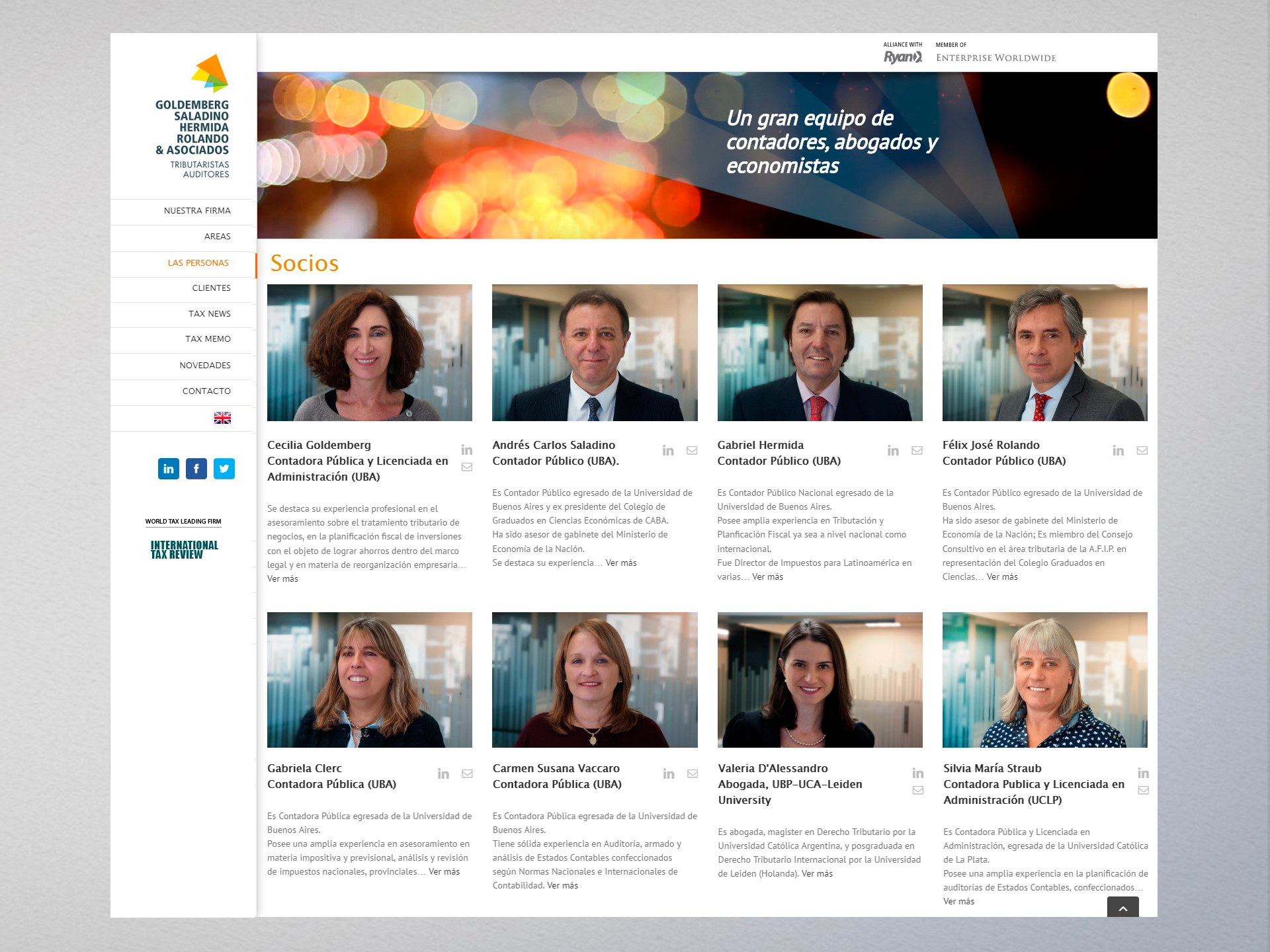The image size is (1270, 952).
Task: Open Andrés Carlos Saladino's LinkedIn icon
Action: click(x=668, y=450)
